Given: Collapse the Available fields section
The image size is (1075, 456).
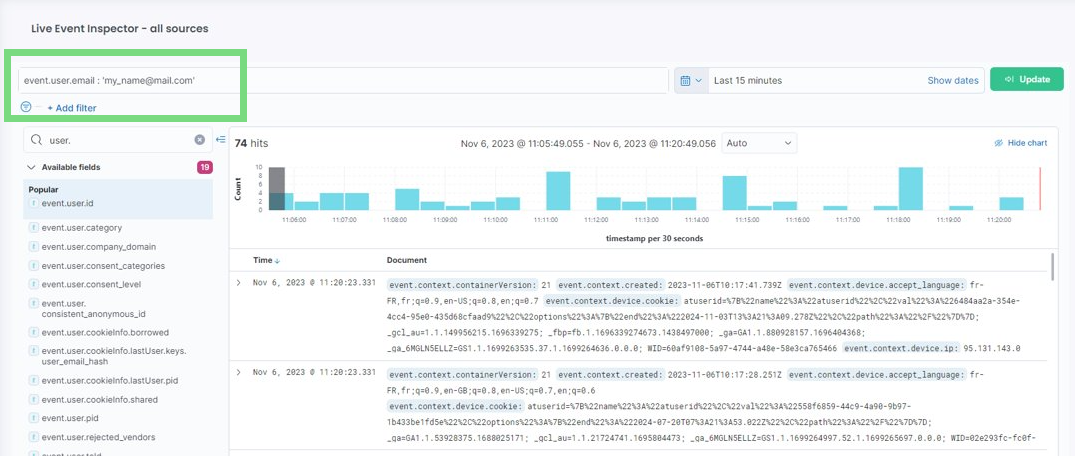Looking at the screenshot, I should pyautogui.click(x=32, y=167).
